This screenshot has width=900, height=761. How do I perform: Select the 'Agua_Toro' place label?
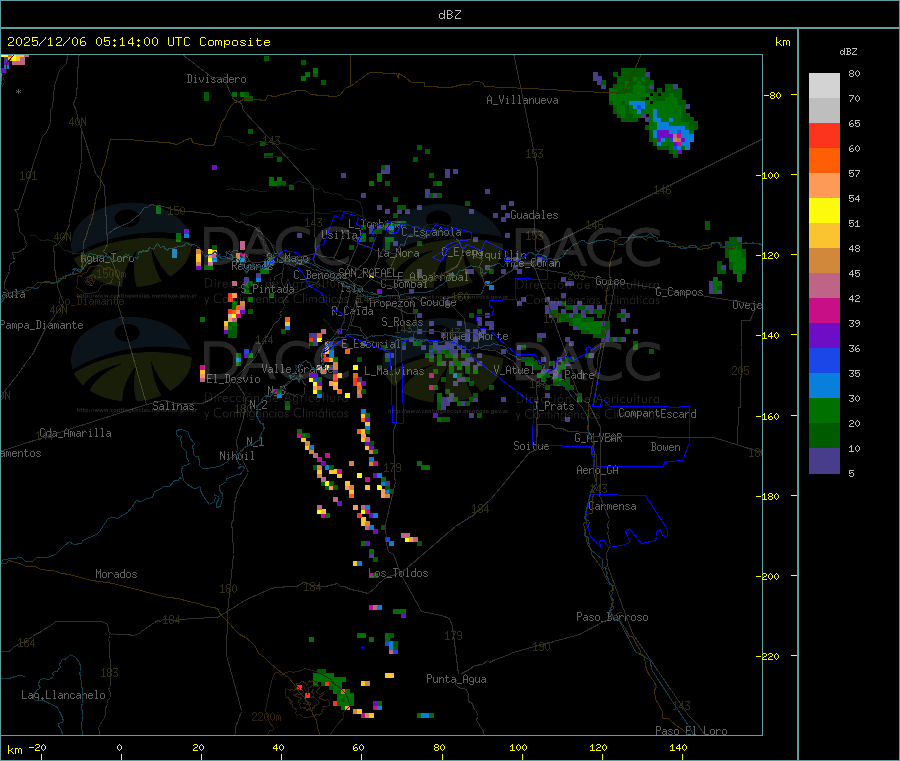(107, 258)
